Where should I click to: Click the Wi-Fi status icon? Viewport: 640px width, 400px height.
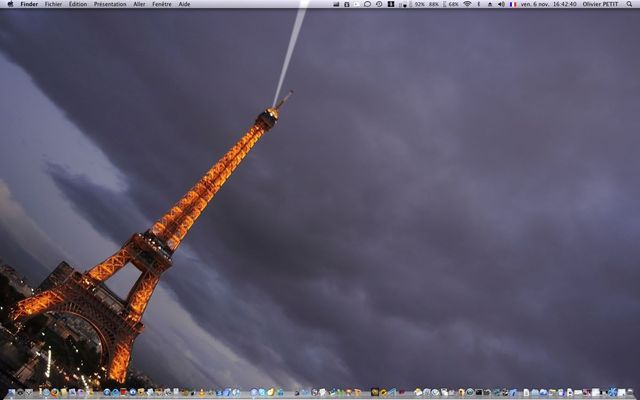[467, 4]
